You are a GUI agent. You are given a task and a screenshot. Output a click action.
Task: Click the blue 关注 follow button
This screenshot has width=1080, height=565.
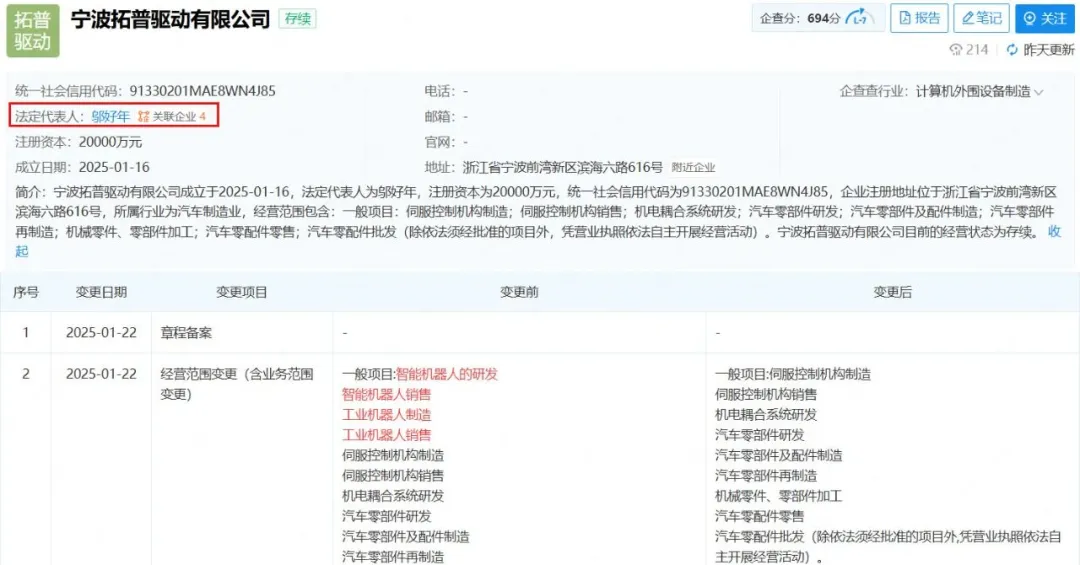(1044, 18)
